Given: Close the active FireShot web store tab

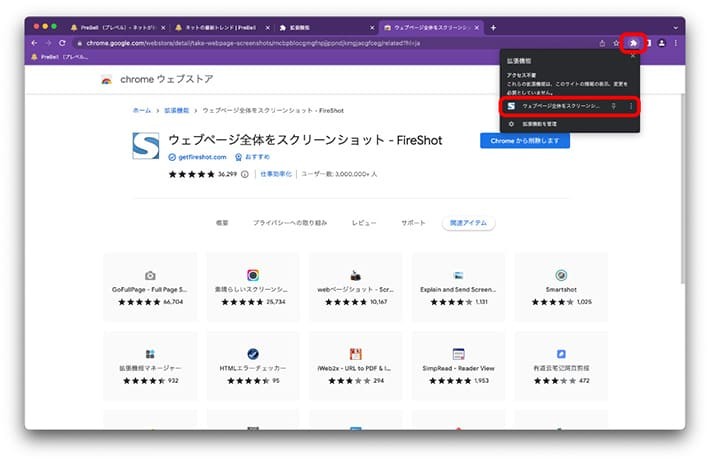Looking at the screenshot, I should (x=477, y=28).
